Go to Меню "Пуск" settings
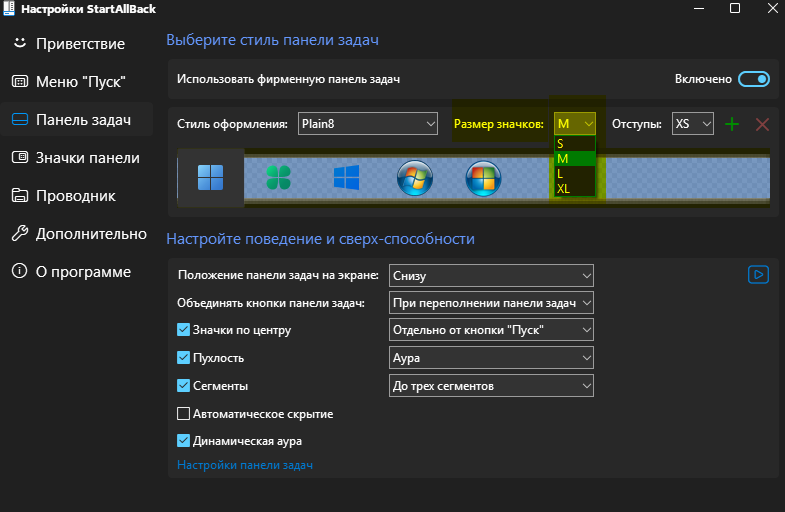This screenshot has height=512, width=785. (x=77, y=82)
